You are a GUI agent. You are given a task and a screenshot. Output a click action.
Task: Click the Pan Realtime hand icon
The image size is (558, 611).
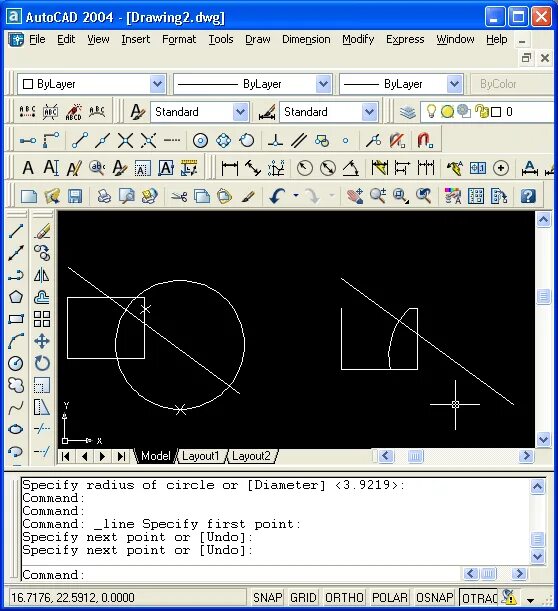355,196
